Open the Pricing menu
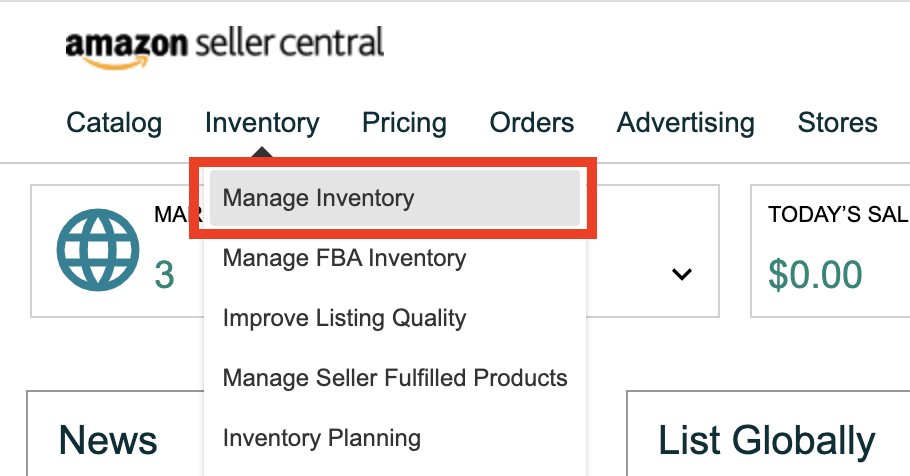 (x=404, y=123)
